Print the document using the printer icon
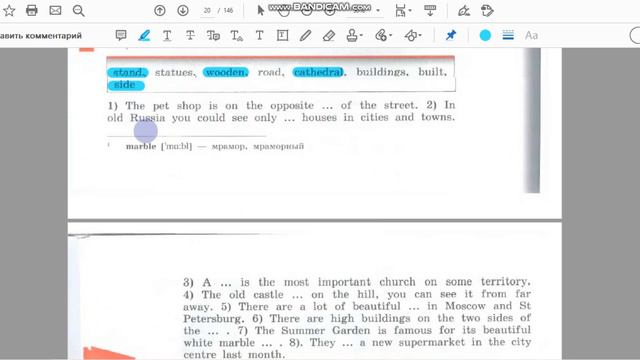Screen dimensions: 640x360 pyautogui.click(x=32, y=11)
